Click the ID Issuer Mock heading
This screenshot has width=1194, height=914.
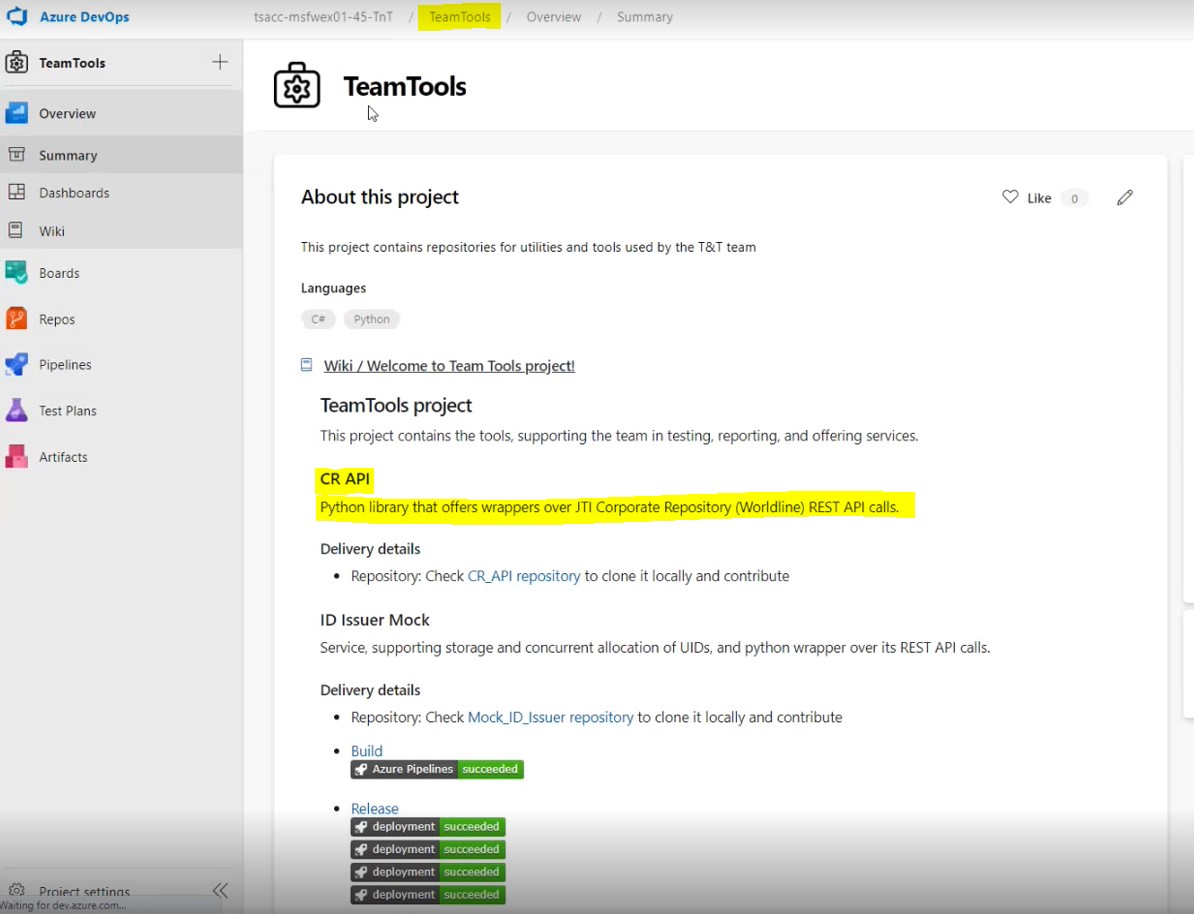(375, 620)
